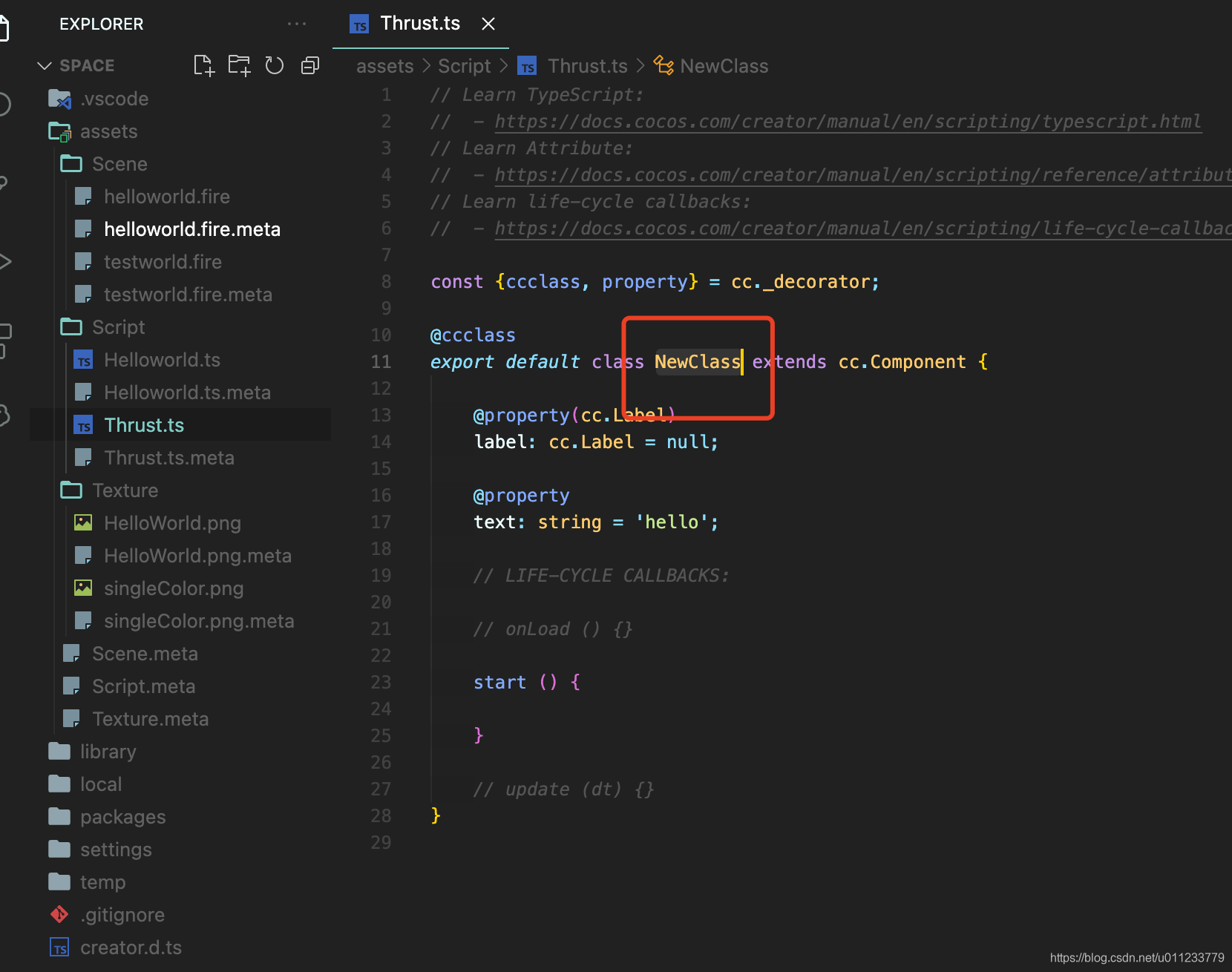Click the TS icon beside creator.d.ts
The image size is (1232, 972).
(x=59, y=948)
